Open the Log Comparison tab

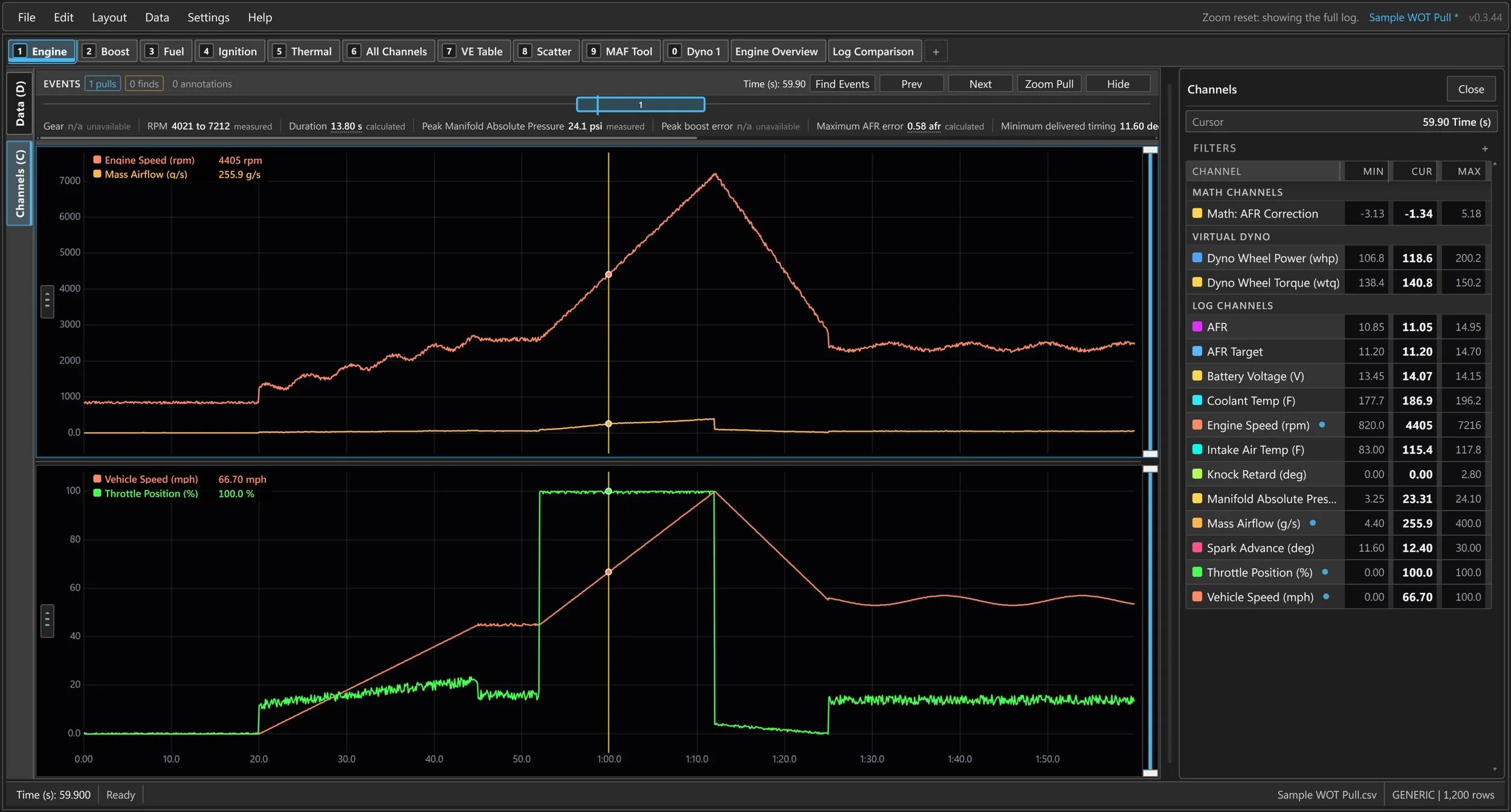coord(875,51)
